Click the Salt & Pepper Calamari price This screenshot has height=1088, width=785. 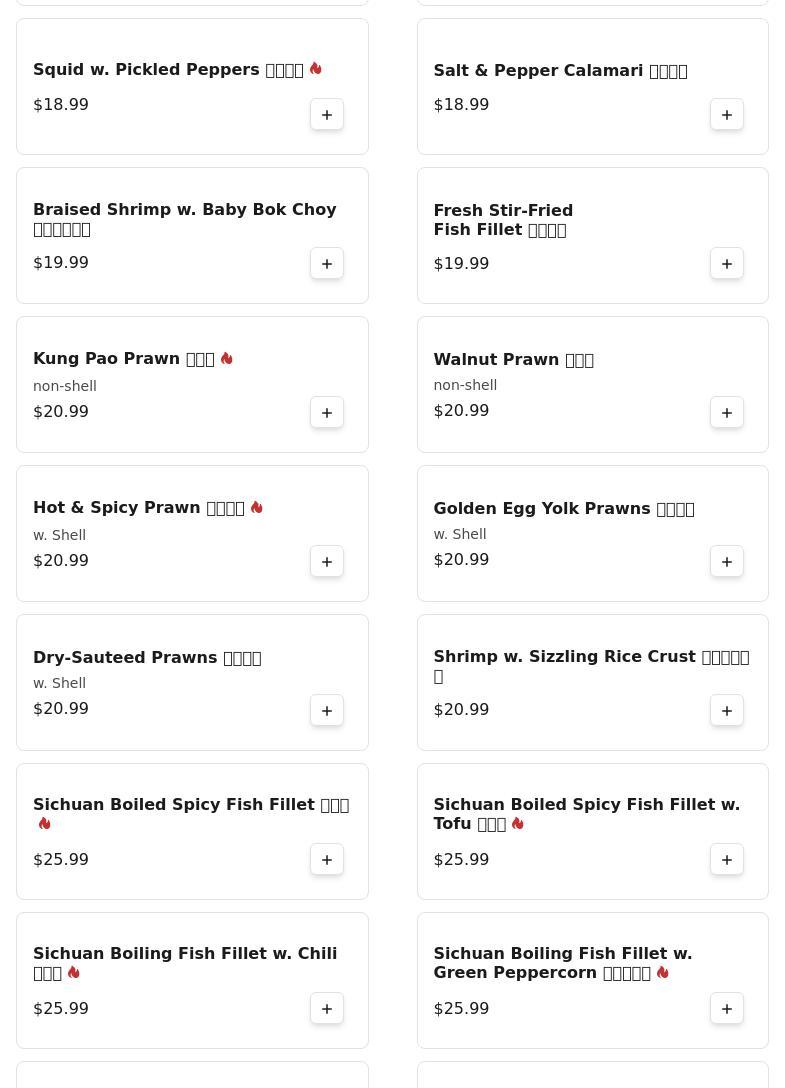461,104
